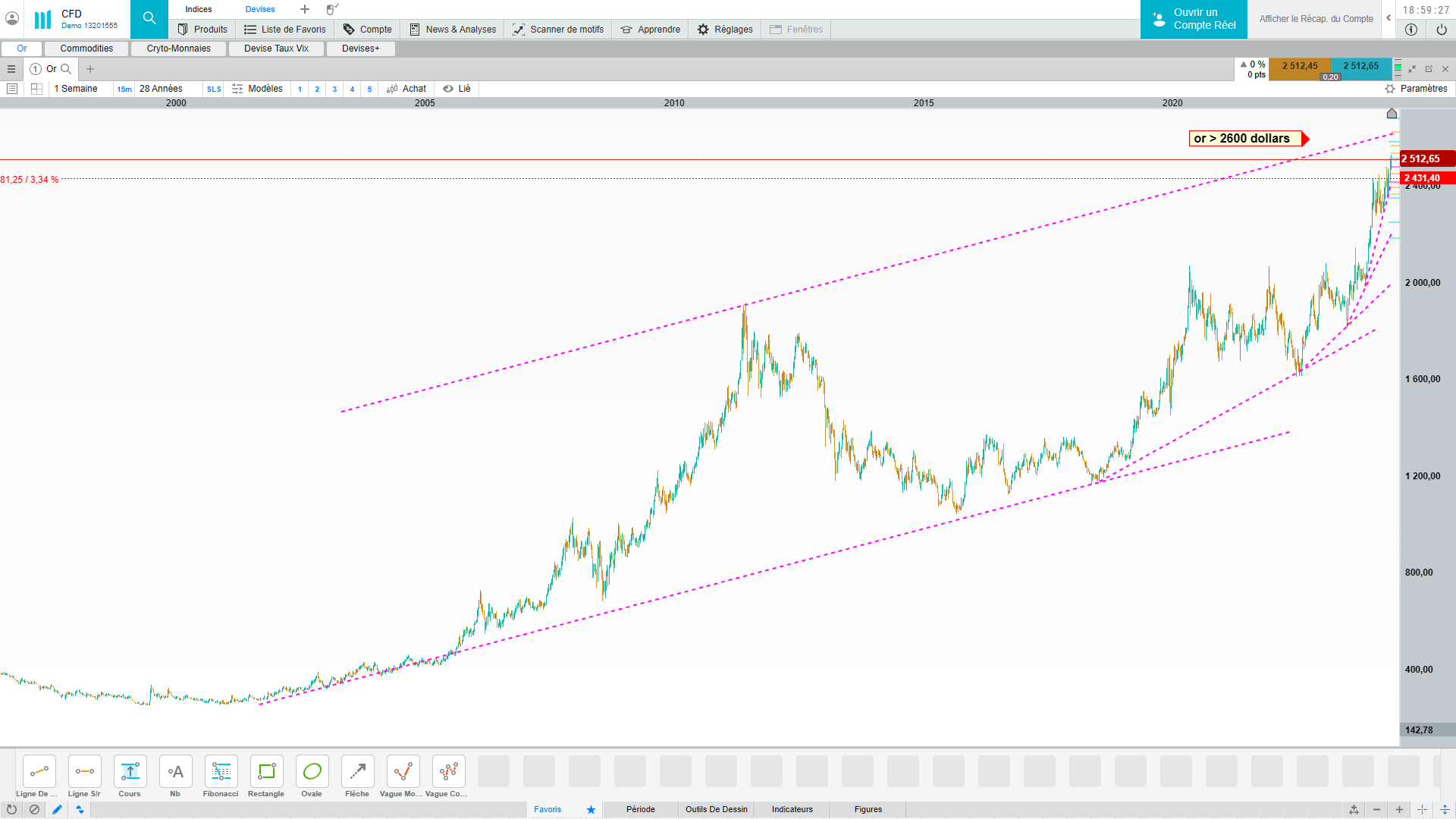The height and width of the screenshot is (819, 1456).
Task: Pick the Ligne S/r tool
Action: pos(84,772)
